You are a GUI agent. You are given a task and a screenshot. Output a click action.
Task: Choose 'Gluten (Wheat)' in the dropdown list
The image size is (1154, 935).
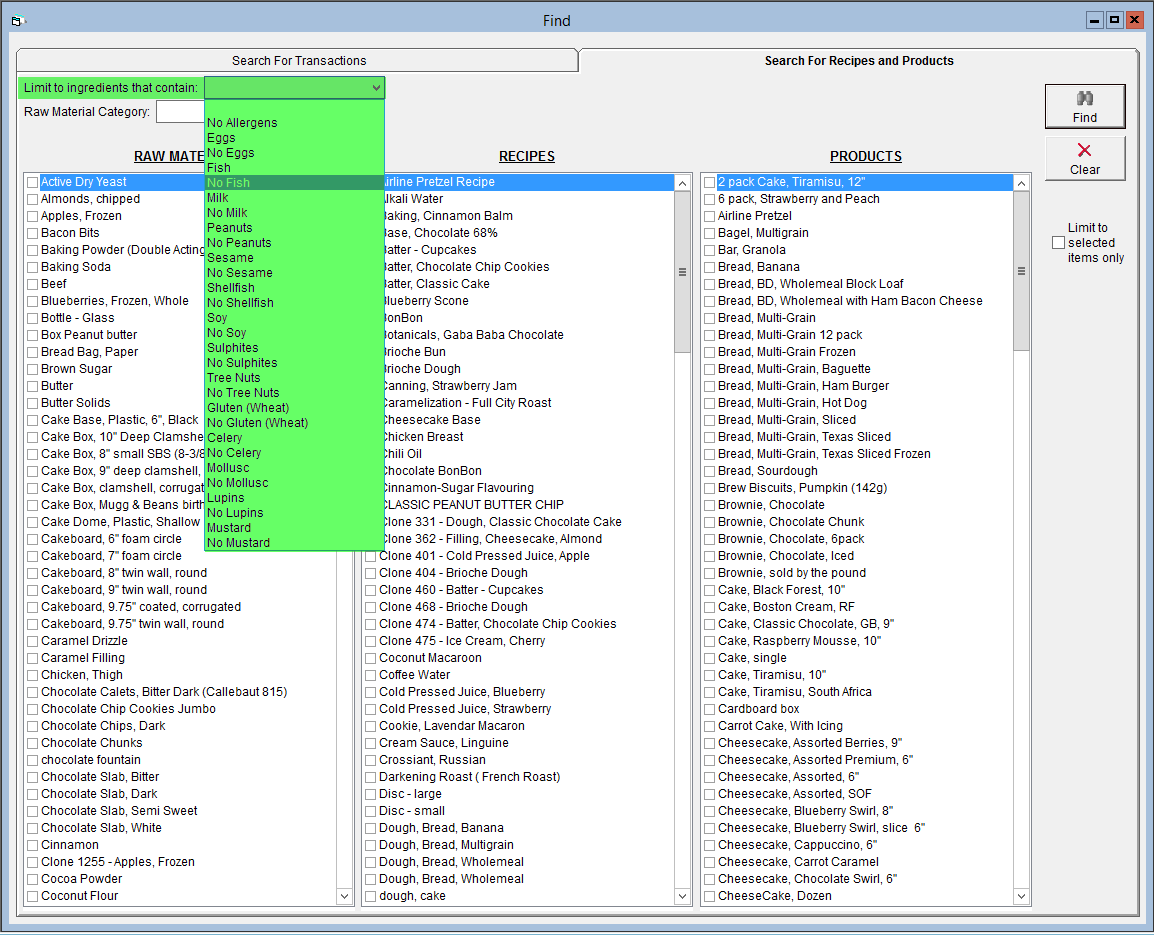[248, 408]
